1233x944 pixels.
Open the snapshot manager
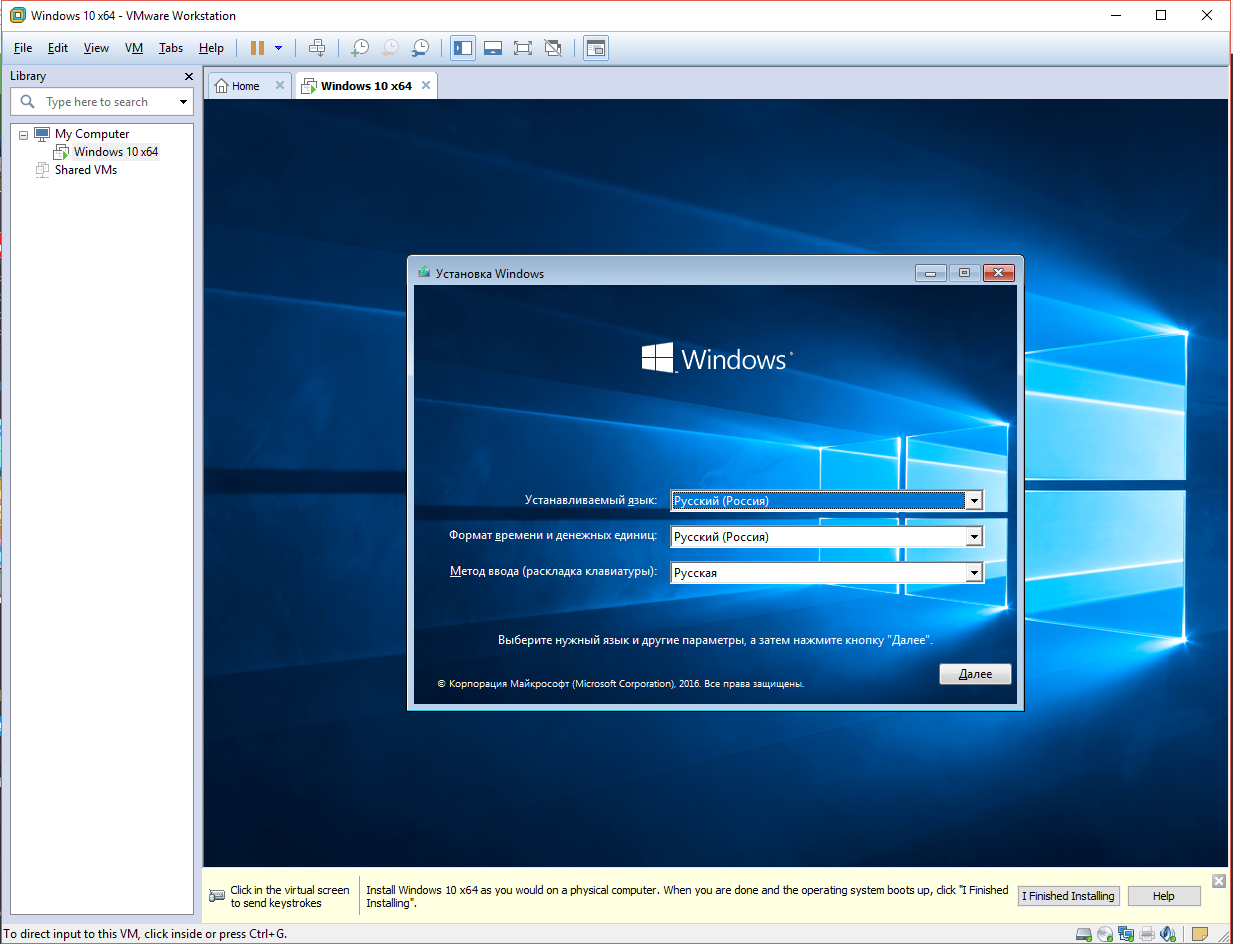pos(421,48)
